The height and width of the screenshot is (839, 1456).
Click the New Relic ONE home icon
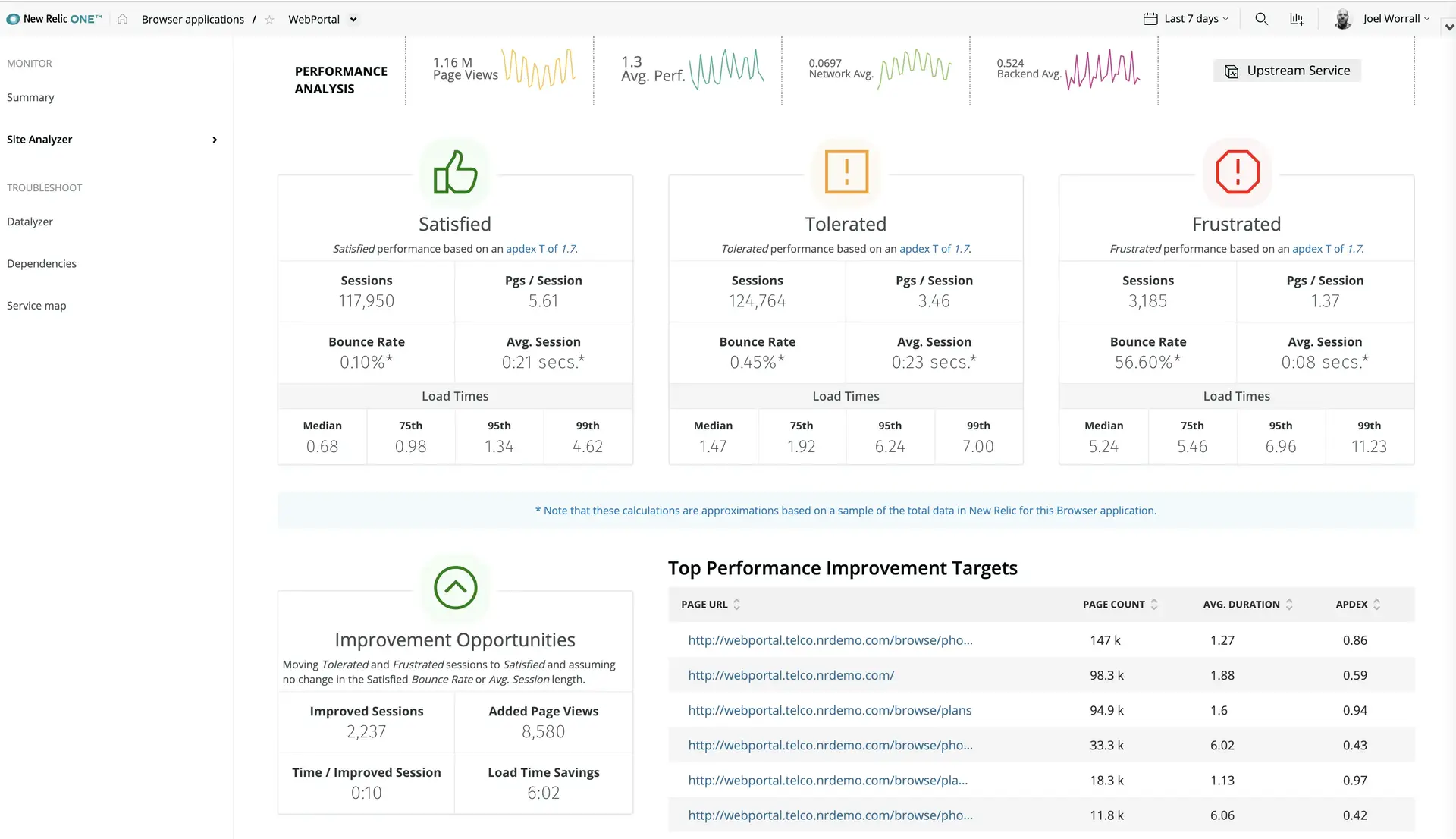[122, 19]
